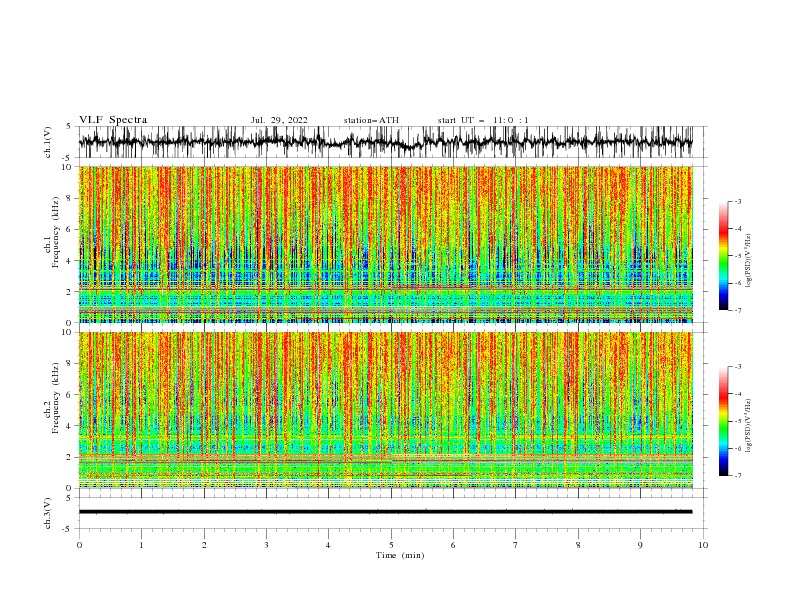Viewport: 792px width, 612px height.
Task: Click time axis tick label "9"
Action: click(640, 545)
